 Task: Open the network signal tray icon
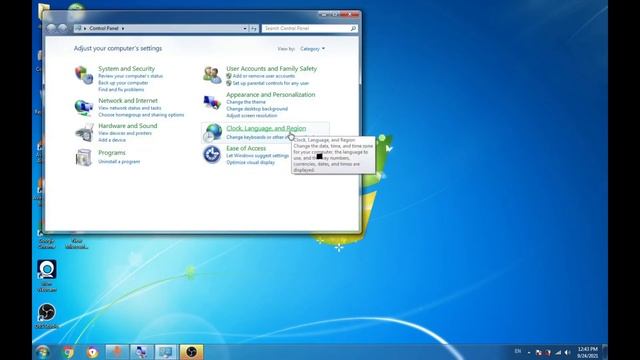558,352
